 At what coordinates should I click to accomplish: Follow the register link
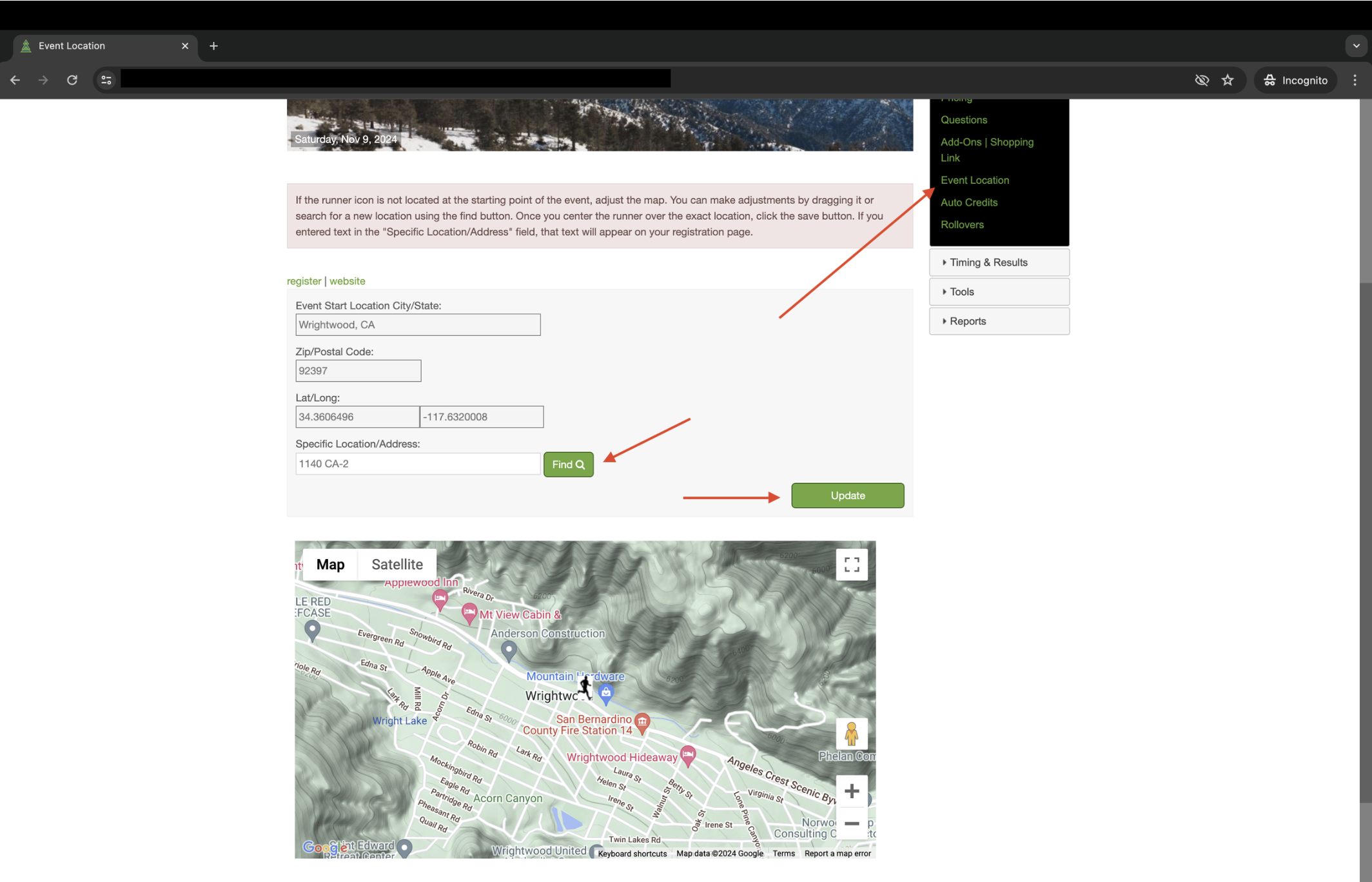pos(304,281)
